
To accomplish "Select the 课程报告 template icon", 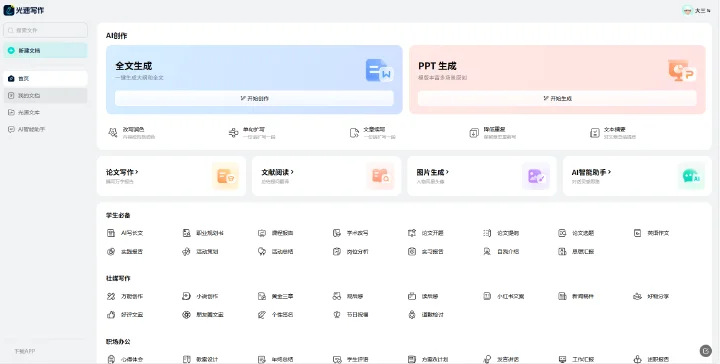I will pyautogui.click(x=262, y=233).
